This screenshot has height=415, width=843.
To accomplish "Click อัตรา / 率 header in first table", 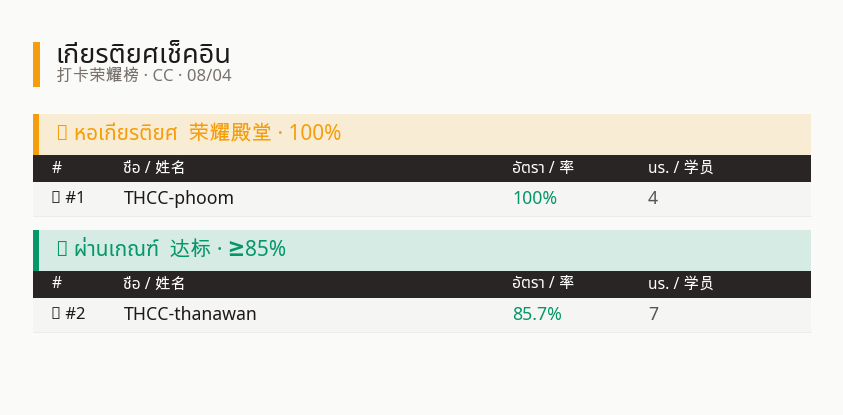I will click(x=543, y=168).
